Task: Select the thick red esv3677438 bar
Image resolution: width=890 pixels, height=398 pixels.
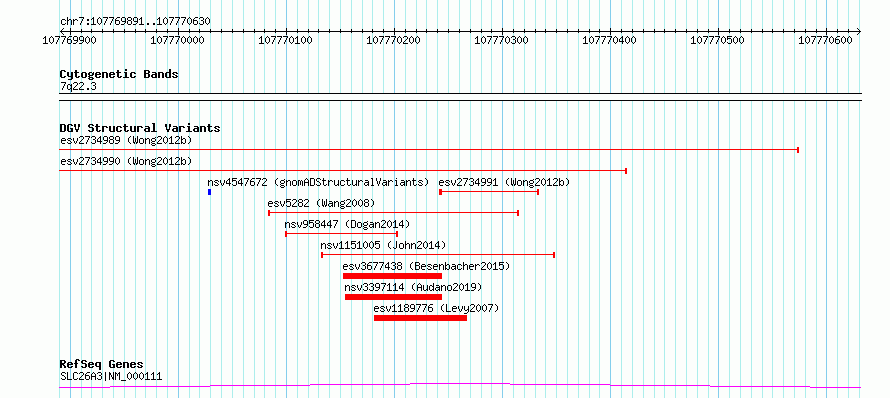Action: (392, 276)
